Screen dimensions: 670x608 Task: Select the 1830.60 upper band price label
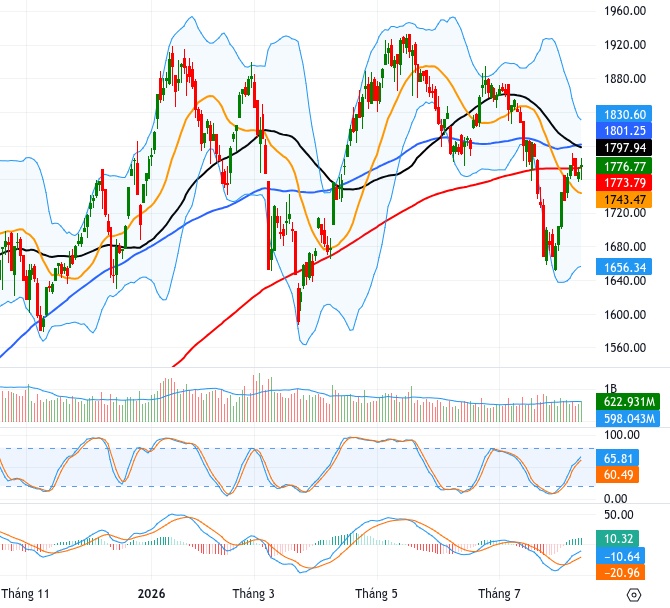(624, 115)
